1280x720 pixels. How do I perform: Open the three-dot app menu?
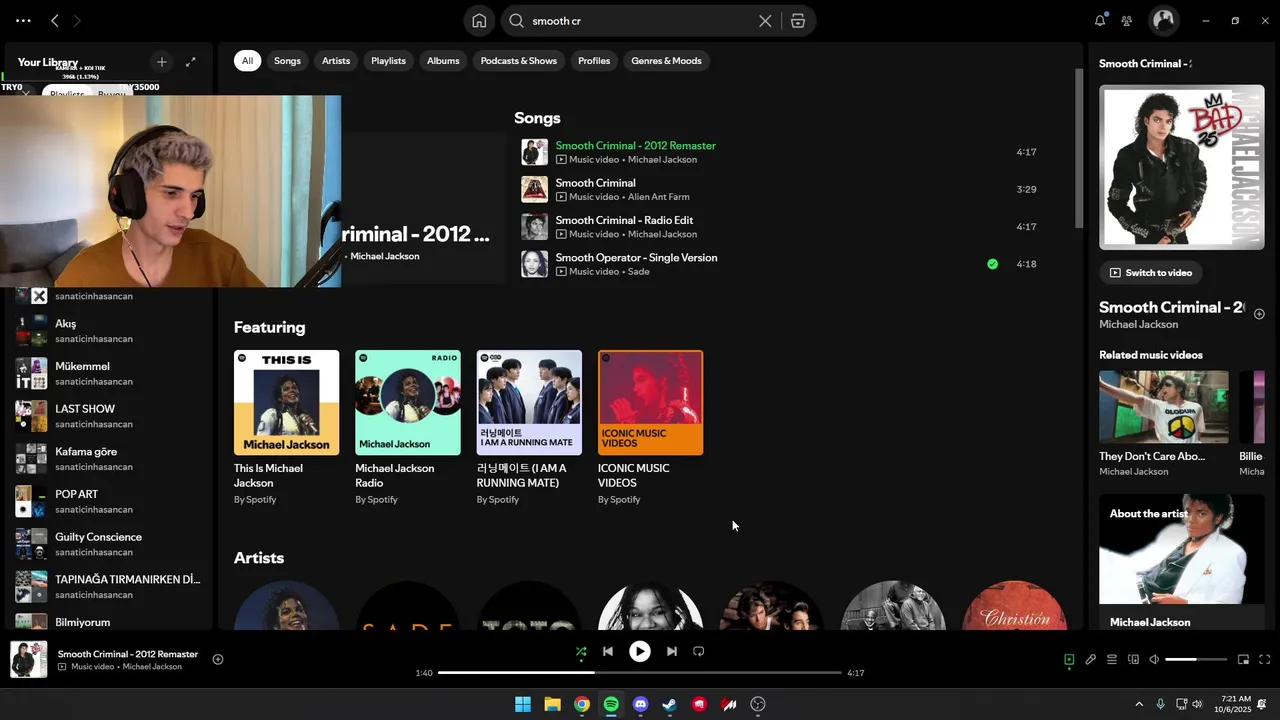pyautogui.click(x=23, y=21)
